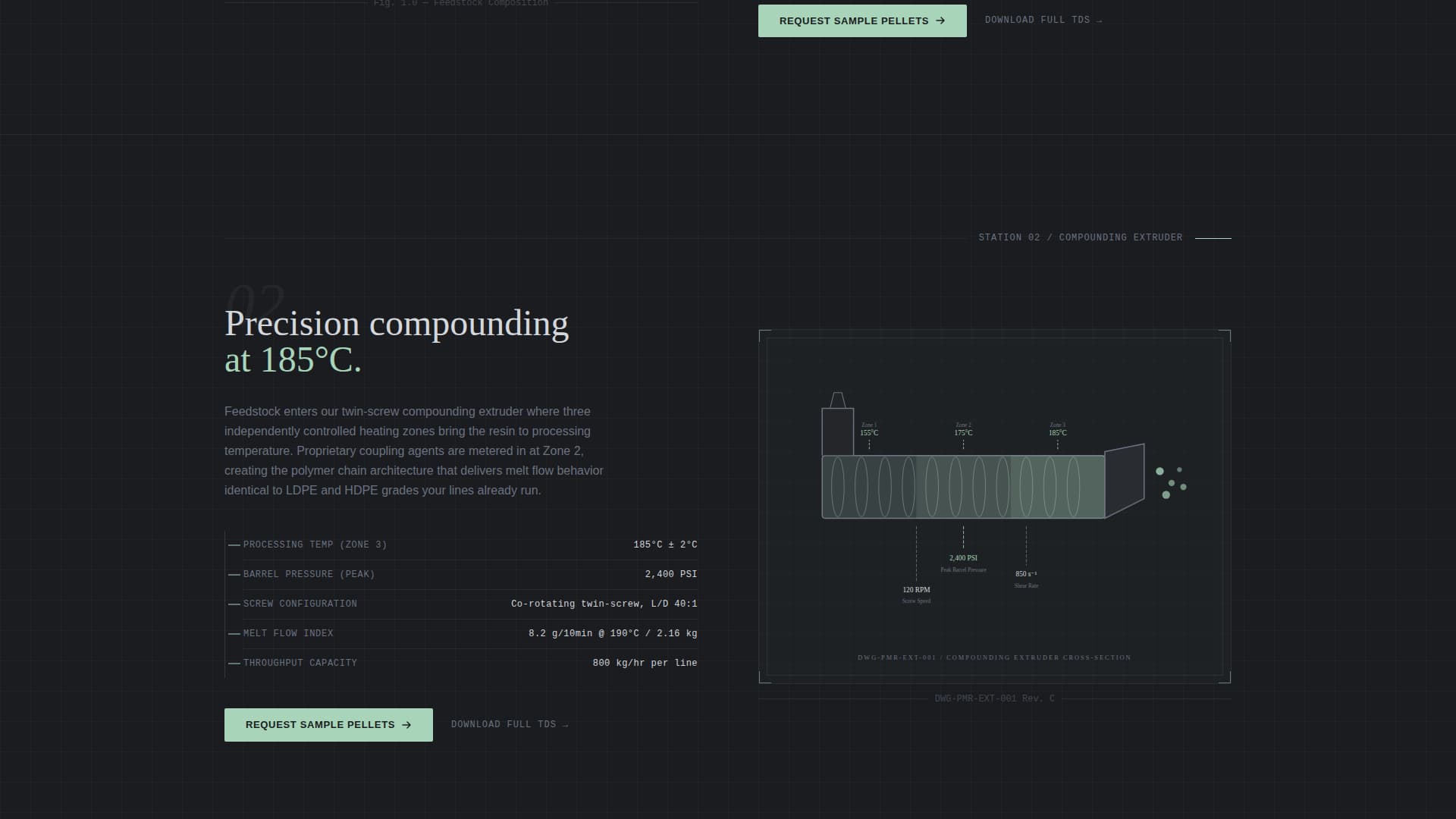This screenshot has height=819, width=1456.
Task: Expand the Processing Temp (Zone 3) spec row
Action: click(x=463, y=544)
